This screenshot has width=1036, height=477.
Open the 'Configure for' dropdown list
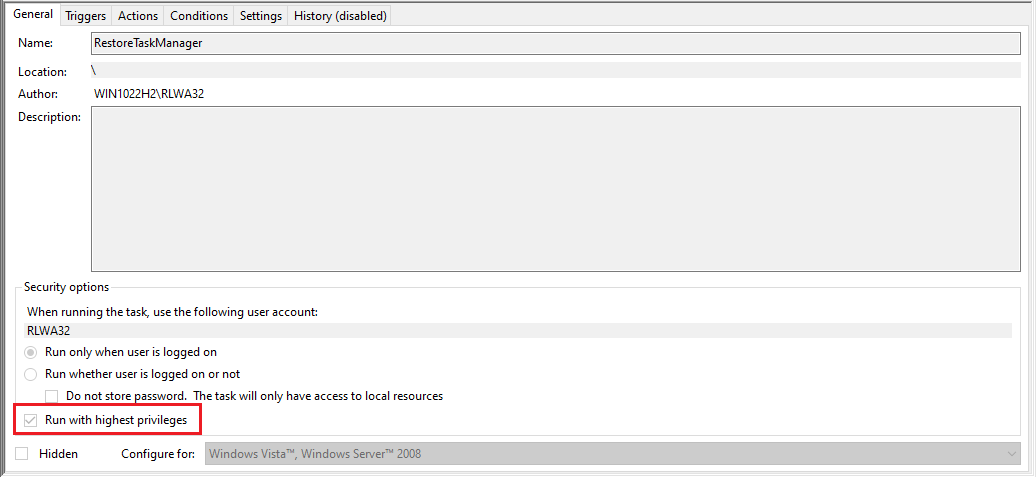pos(614,454)
